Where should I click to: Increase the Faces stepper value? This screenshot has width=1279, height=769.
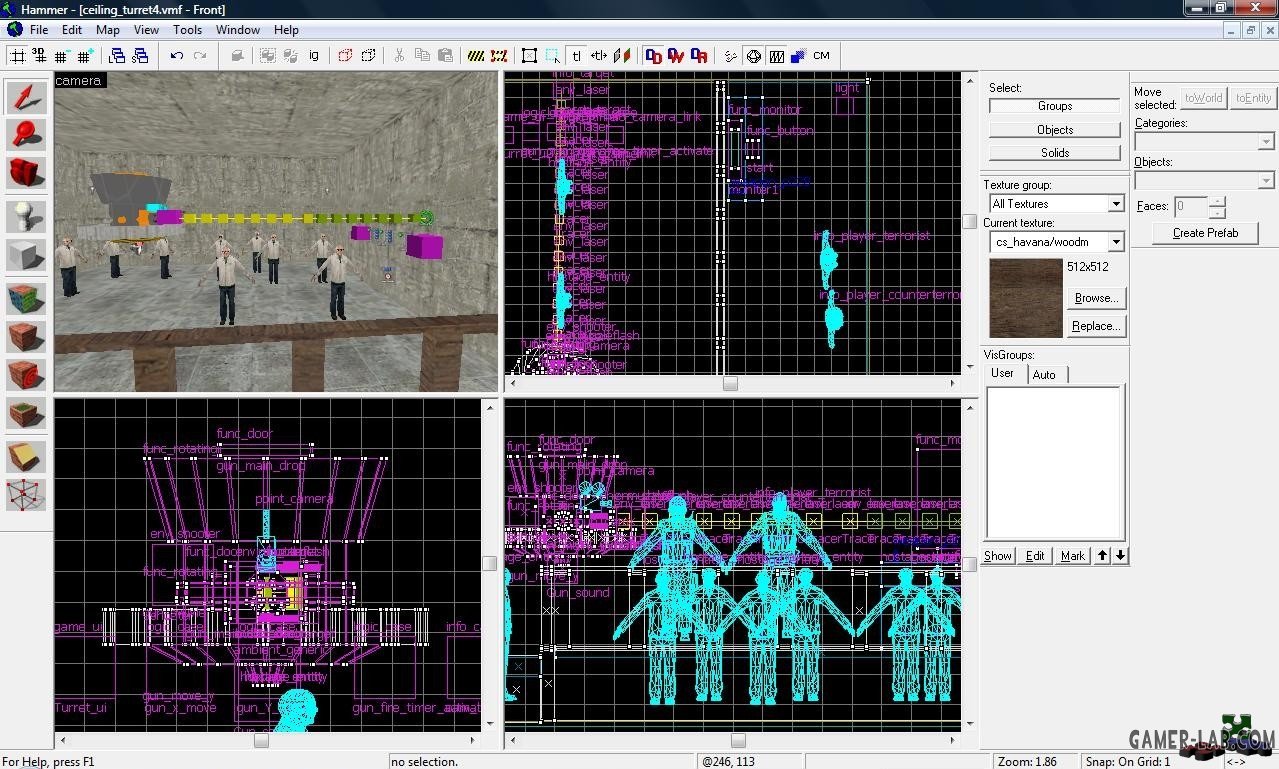pyautogui.click(x=1217, y=202)
